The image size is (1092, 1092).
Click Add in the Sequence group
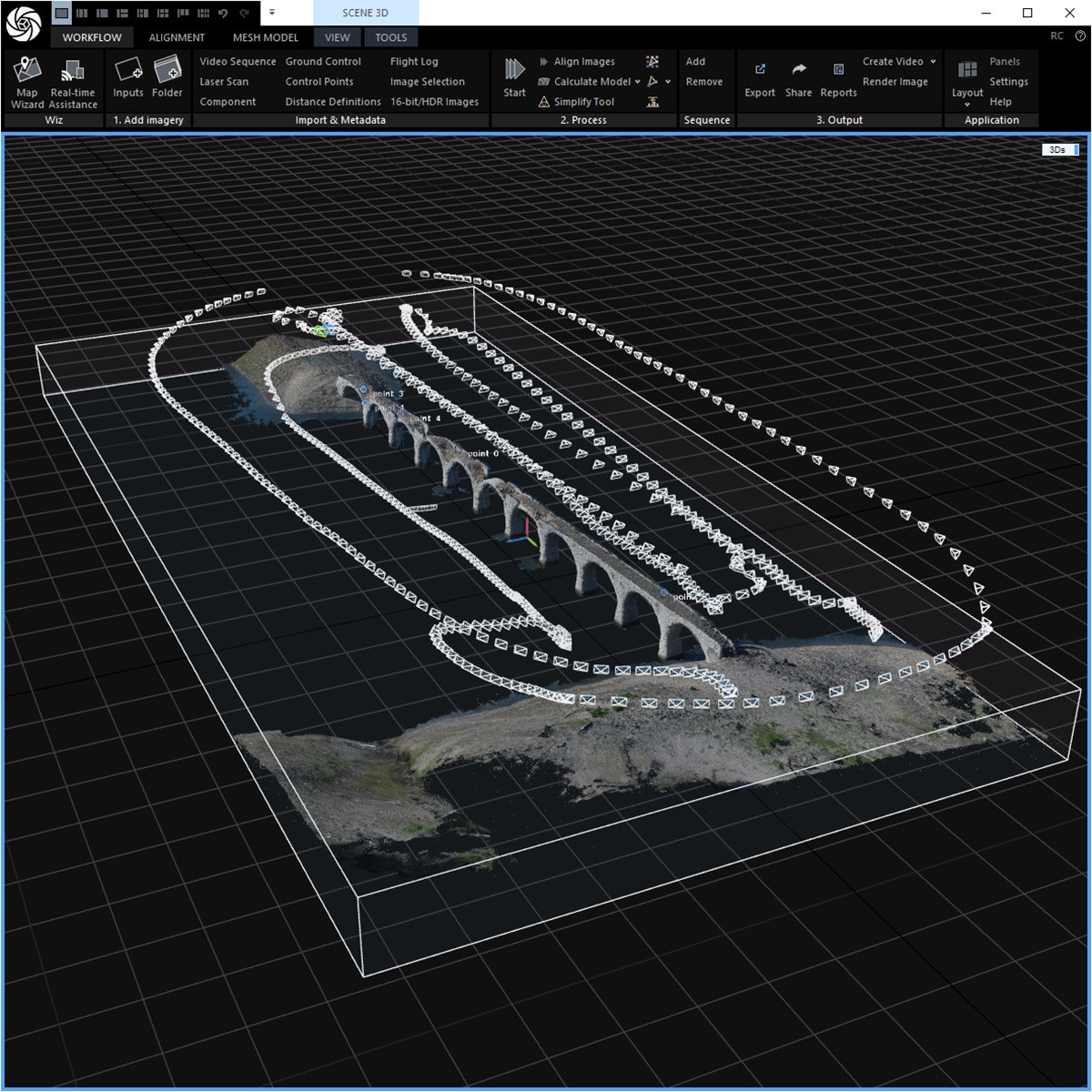coord(695,62)
